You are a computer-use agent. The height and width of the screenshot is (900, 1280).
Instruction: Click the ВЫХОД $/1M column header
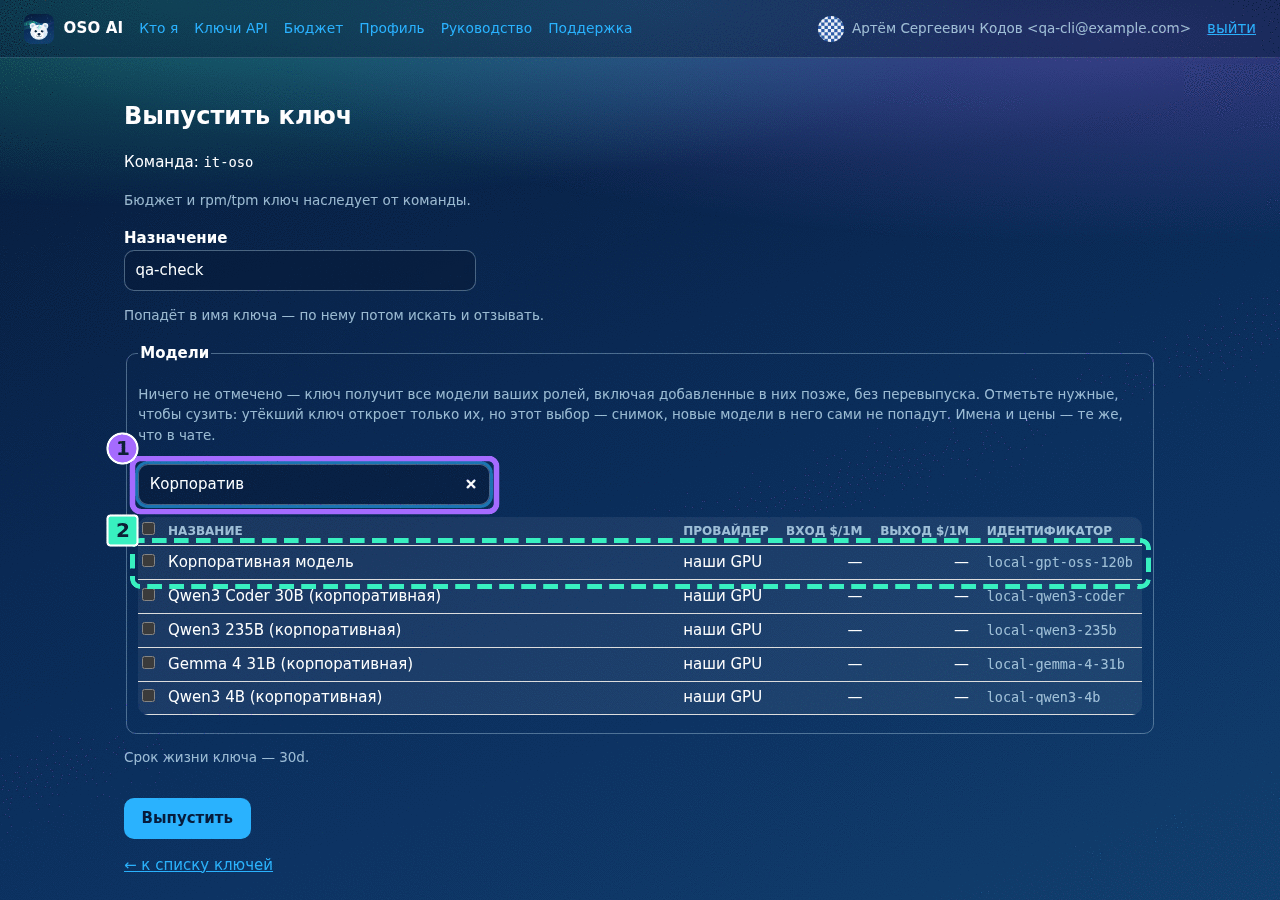click(924, 531)
